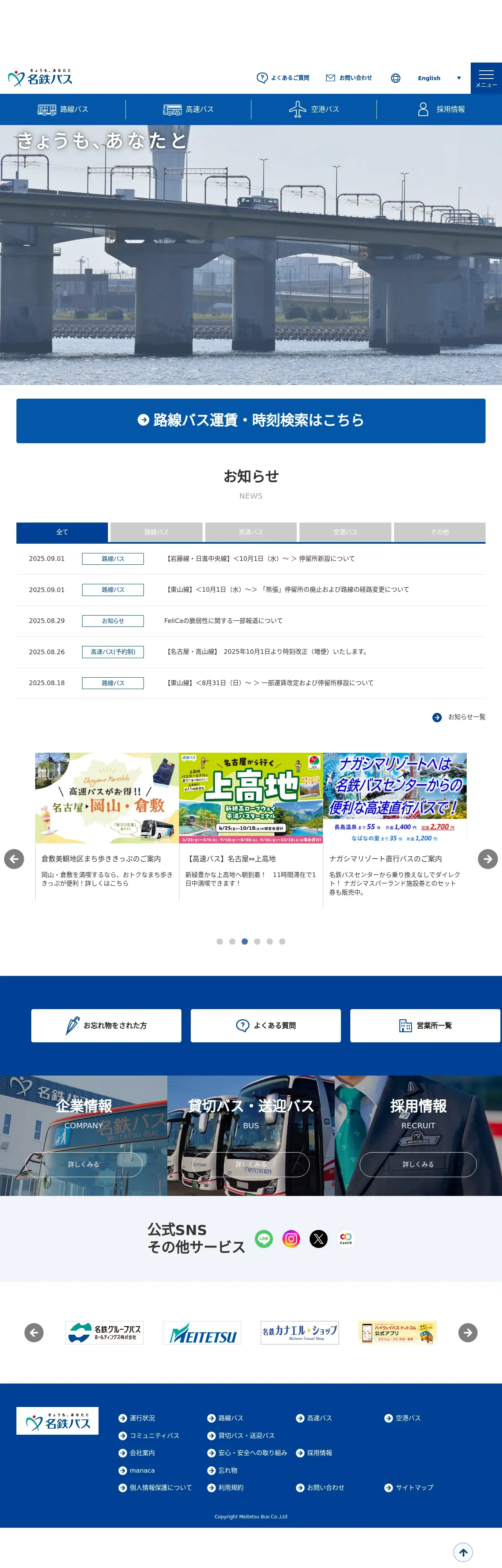The width and height of the screenshot is (502, 1568).
Task: Click 会社案内 in the footer
Action: point(137,1453)
